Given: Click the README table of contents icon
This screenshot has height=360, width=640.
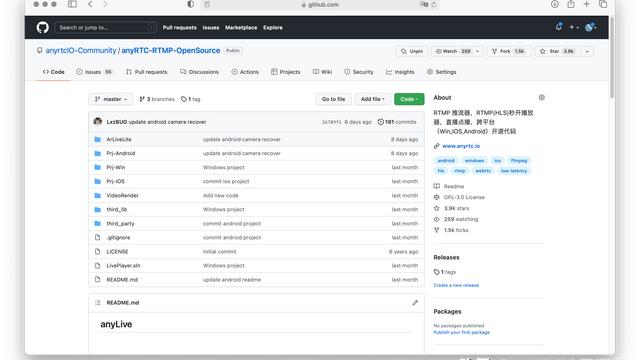Looking at the screenshot, I should pos(98,302).
